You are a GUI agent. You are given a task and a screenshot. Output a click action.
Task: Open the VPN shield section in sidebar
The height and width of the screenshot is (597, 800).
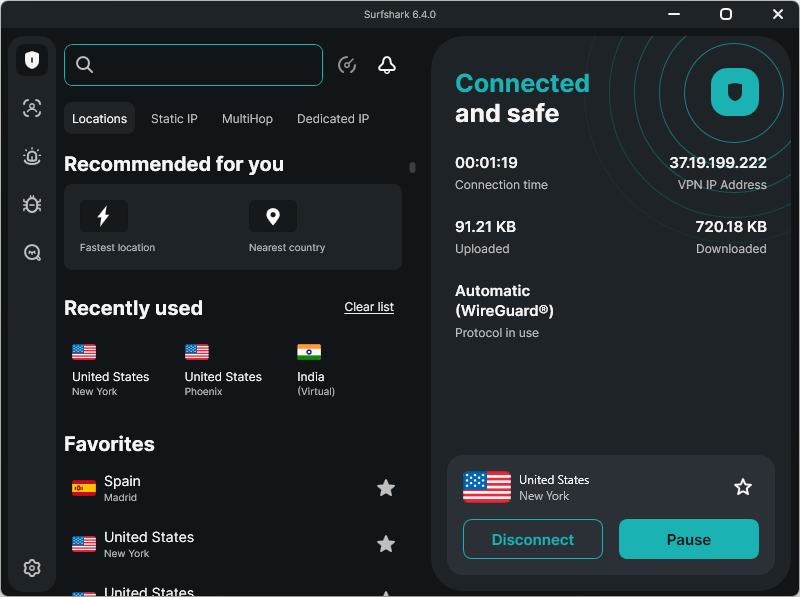(x=32, y=60)
